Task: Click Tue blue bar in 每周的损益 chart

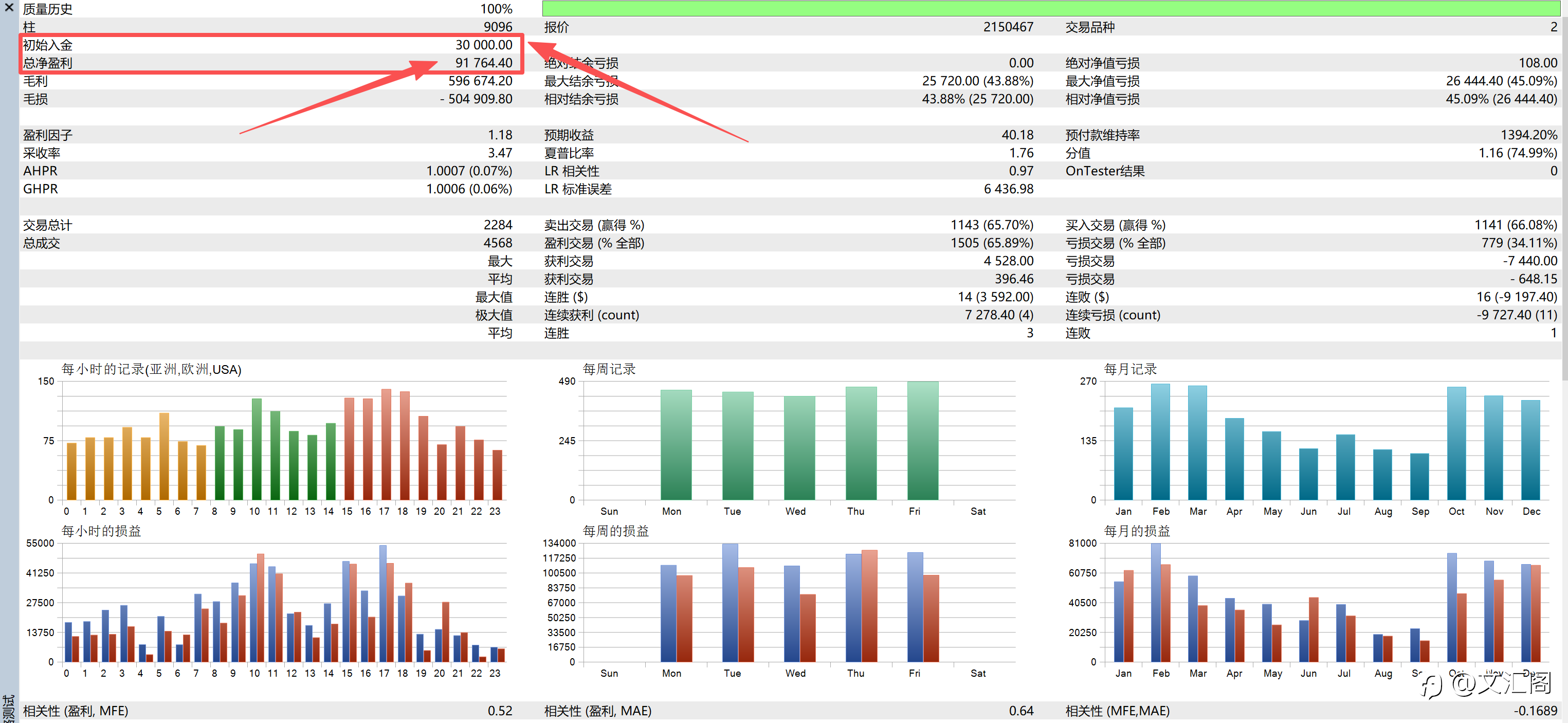Action: click(730, 603)
